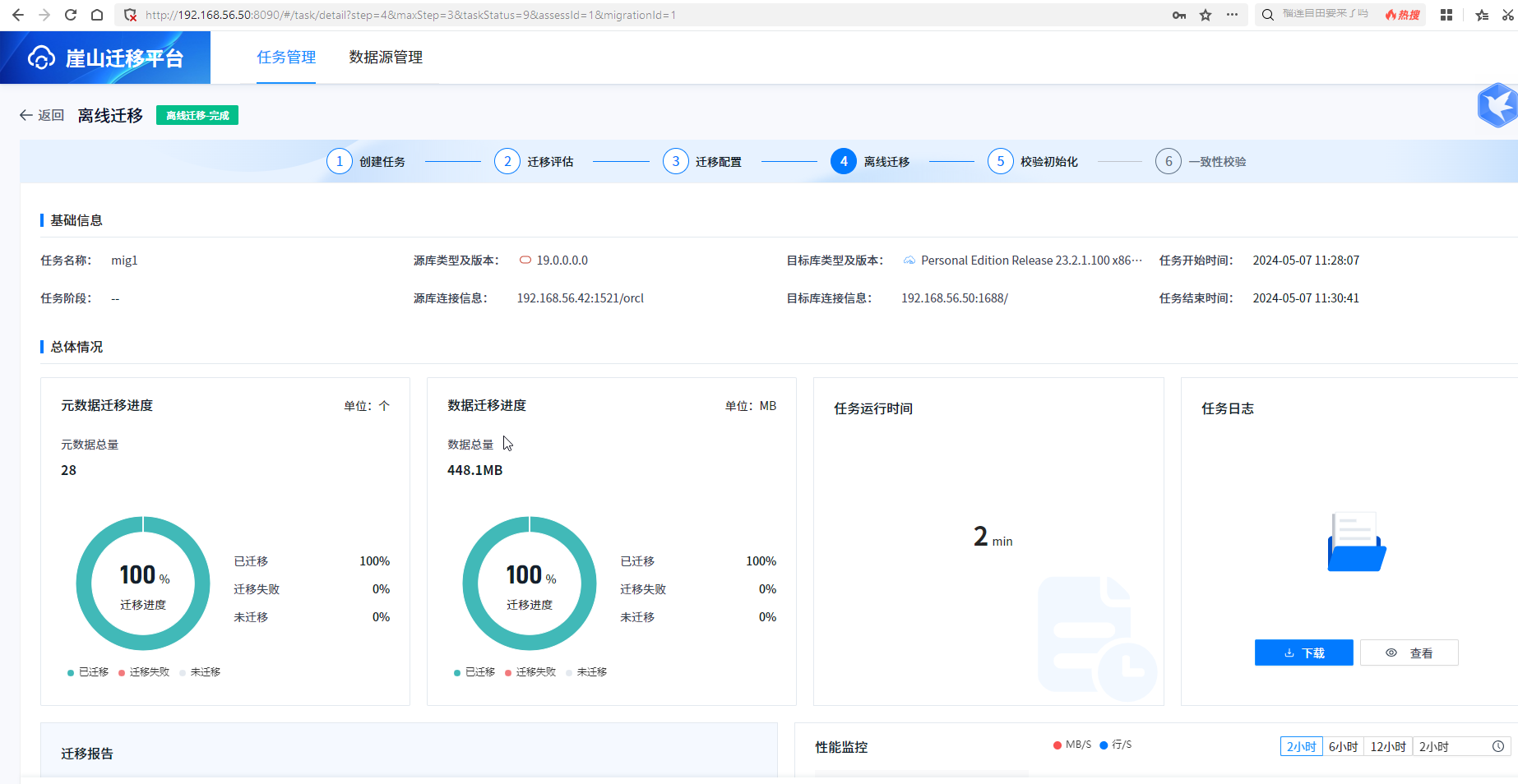
Task: Click the Oracle source database icon beside 19.0.0.0.0
Action: point(525,261)
